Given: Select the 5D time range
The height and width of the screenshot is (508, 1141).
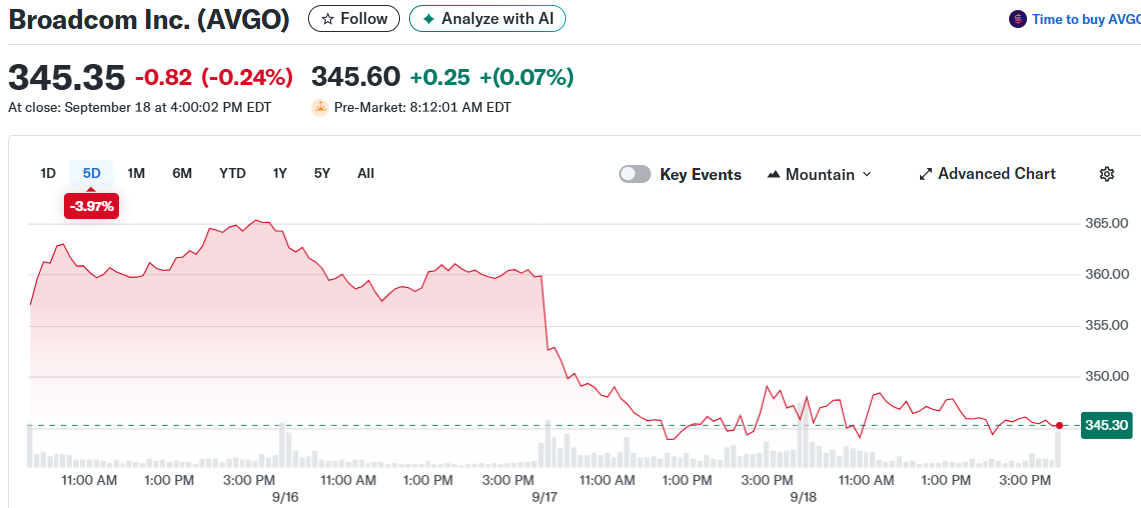Looking at the screenshot, I should (92, 173).
